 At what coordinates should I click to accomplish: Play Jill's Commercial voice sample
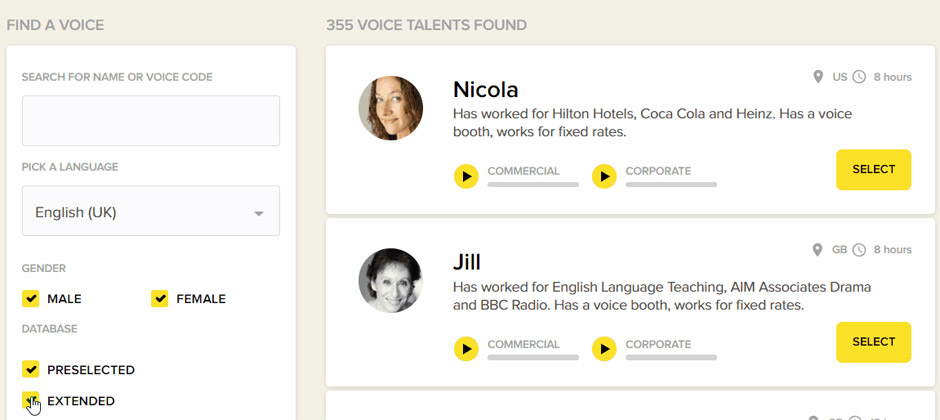click(466, 349)
